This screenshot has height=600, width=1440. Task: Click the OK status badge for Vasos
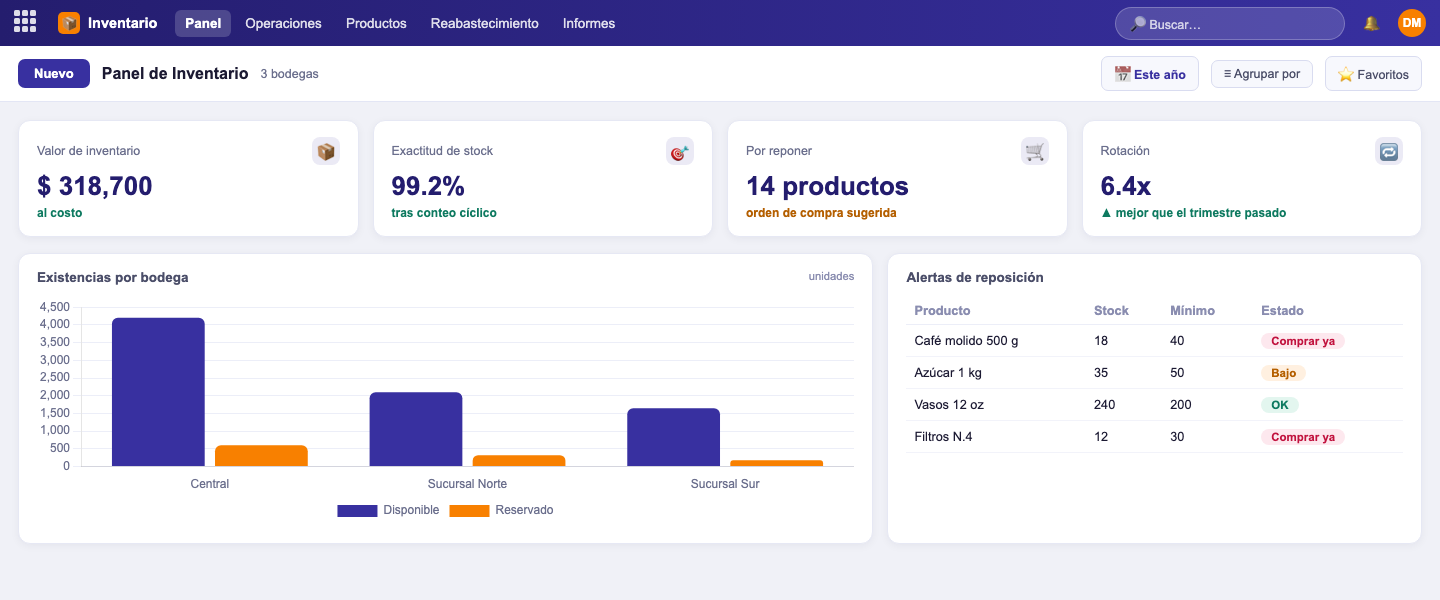coord(1280,405)
